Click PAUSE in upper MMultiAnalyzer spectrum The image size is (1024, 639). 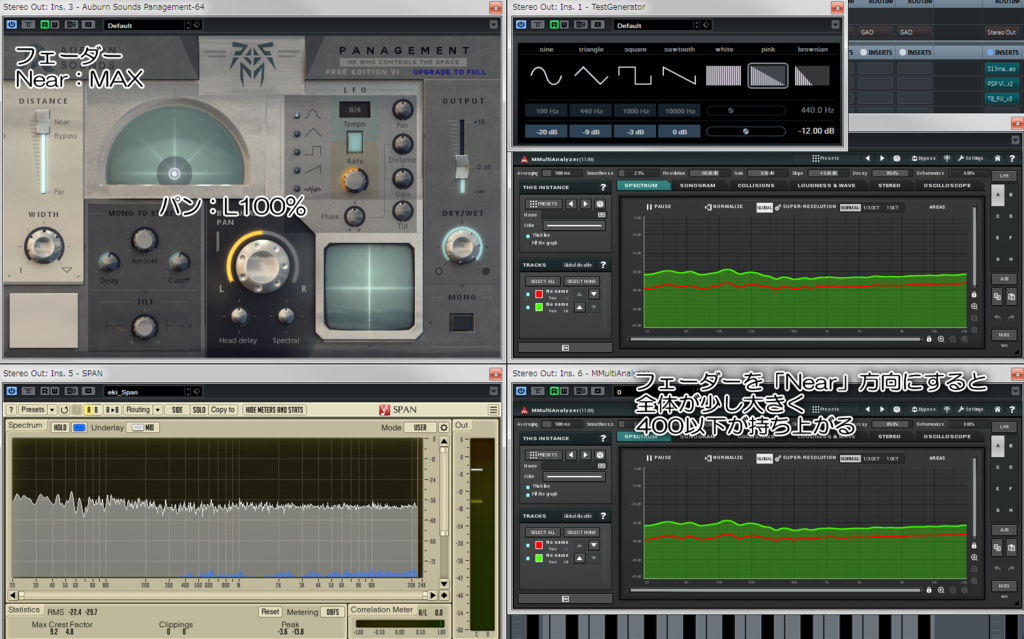coord(658,206)
